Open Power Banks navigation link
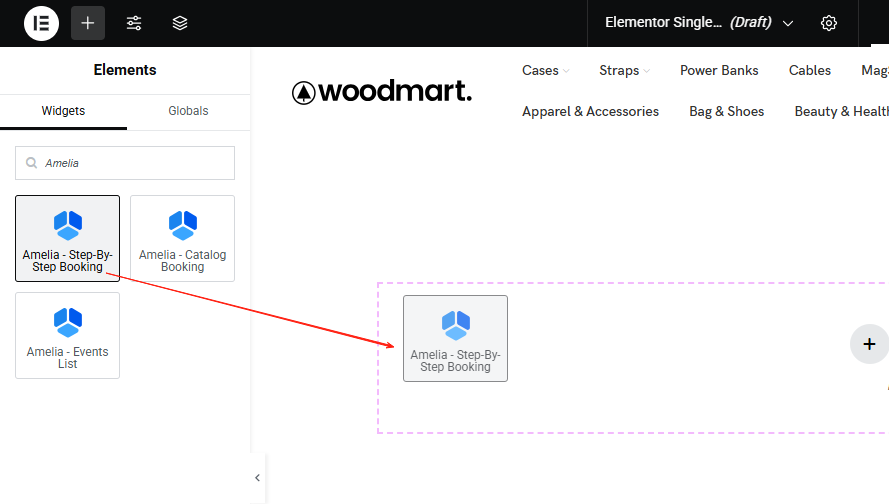 pyautogui.click(x=719, y=70)
